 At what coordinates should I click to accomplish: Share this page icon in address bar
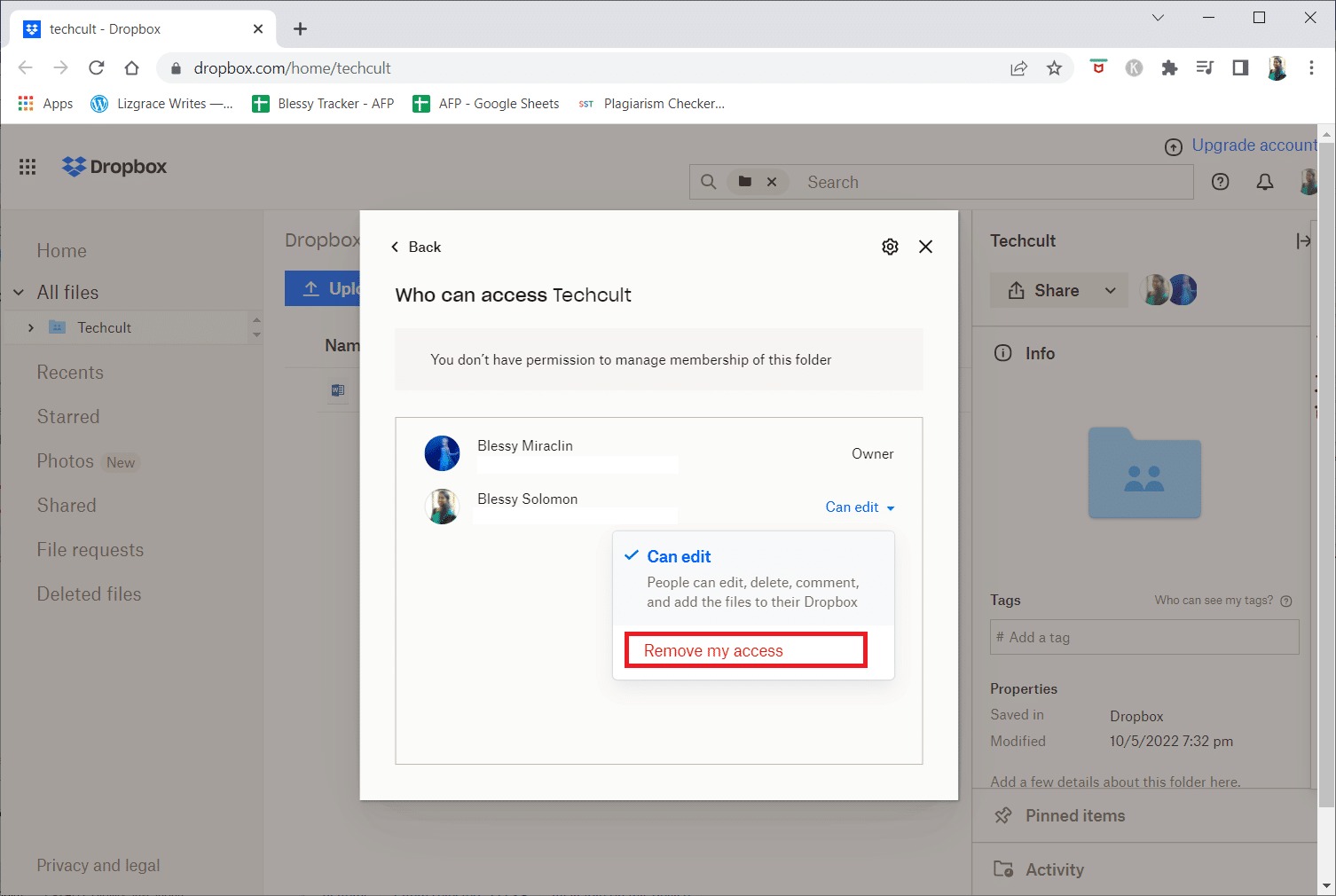1018,68
